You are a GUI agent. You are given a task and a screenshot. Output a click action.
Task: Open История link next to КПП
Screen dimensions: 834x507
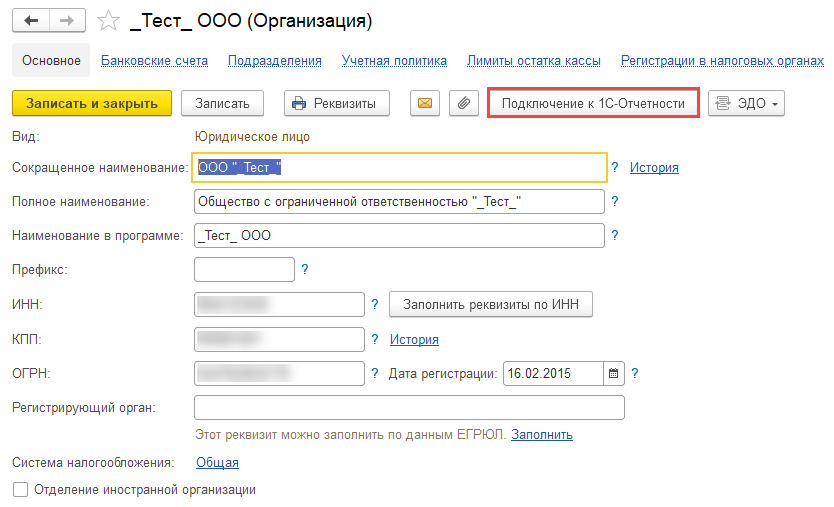[x=414, y=339]
